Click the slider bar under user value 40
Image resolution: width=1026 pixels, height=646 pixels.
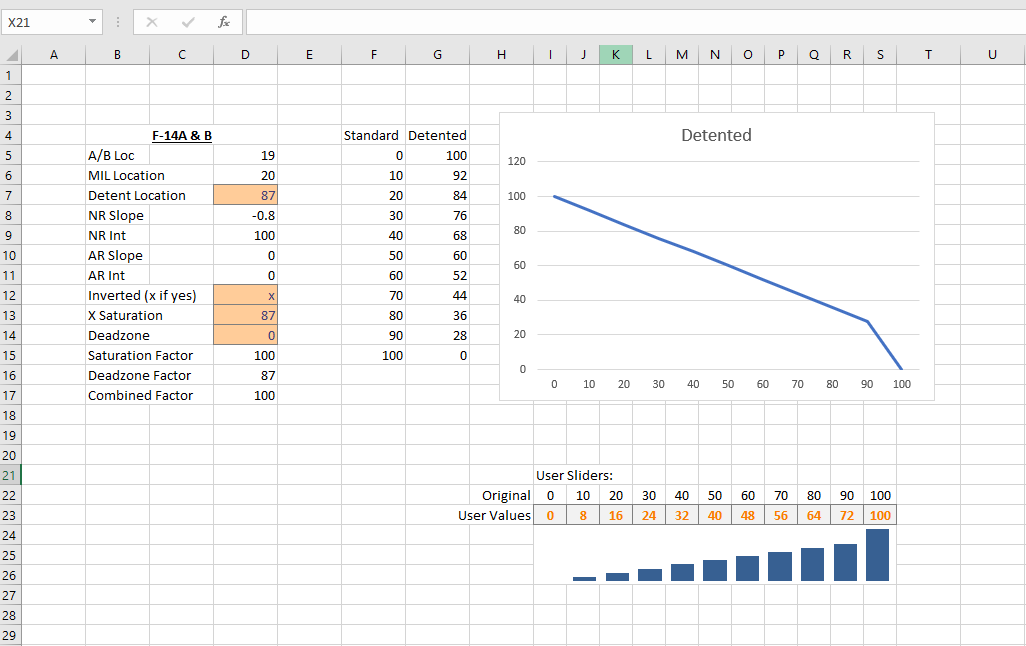click(715, 570)
